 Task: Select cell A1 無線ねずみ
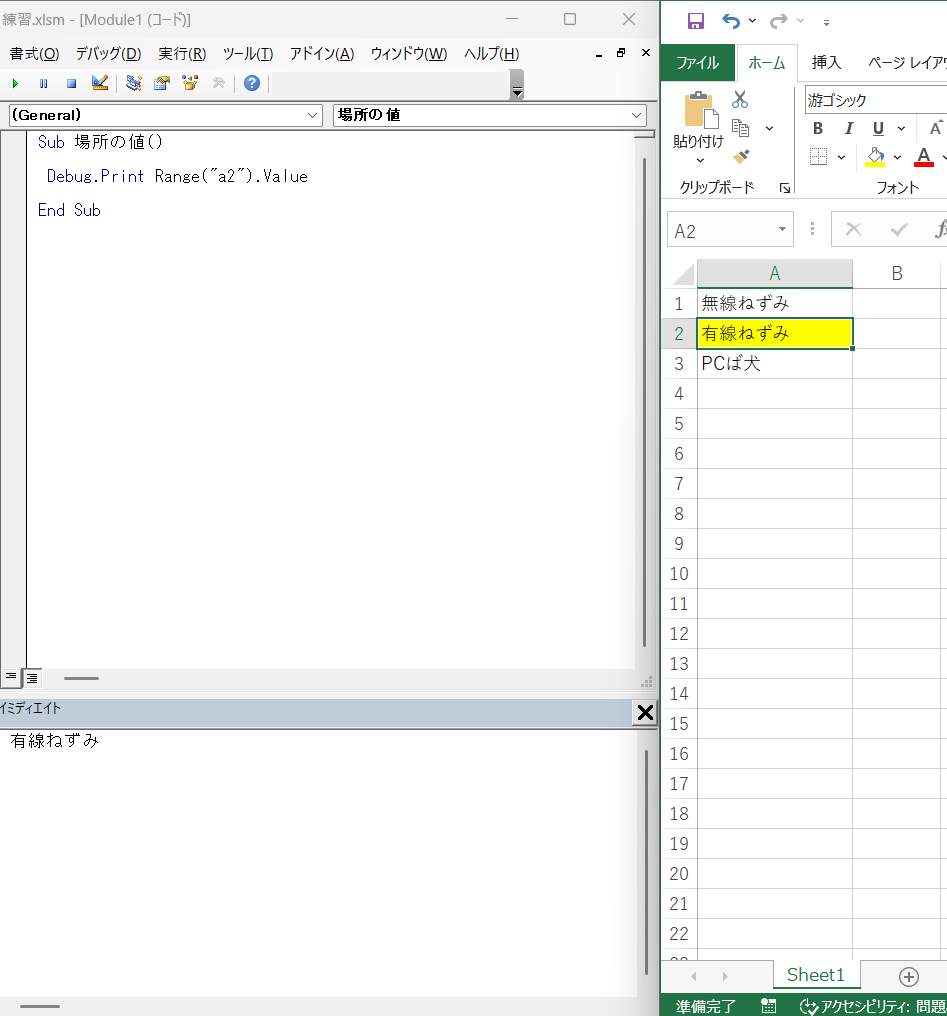click(775, 303)
